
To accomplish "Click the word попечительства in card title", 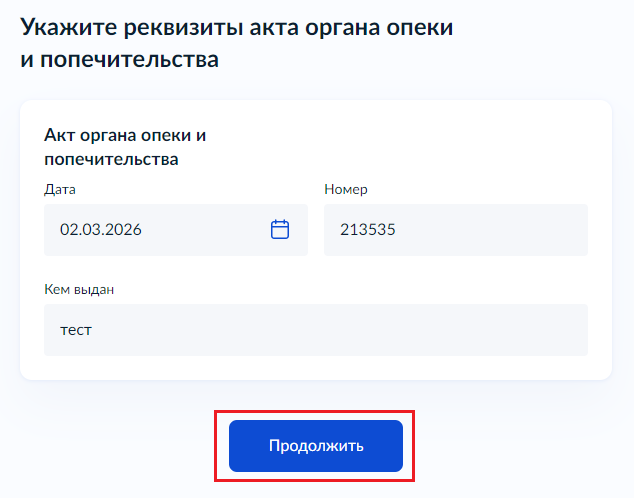I will (x=111, y=159).
